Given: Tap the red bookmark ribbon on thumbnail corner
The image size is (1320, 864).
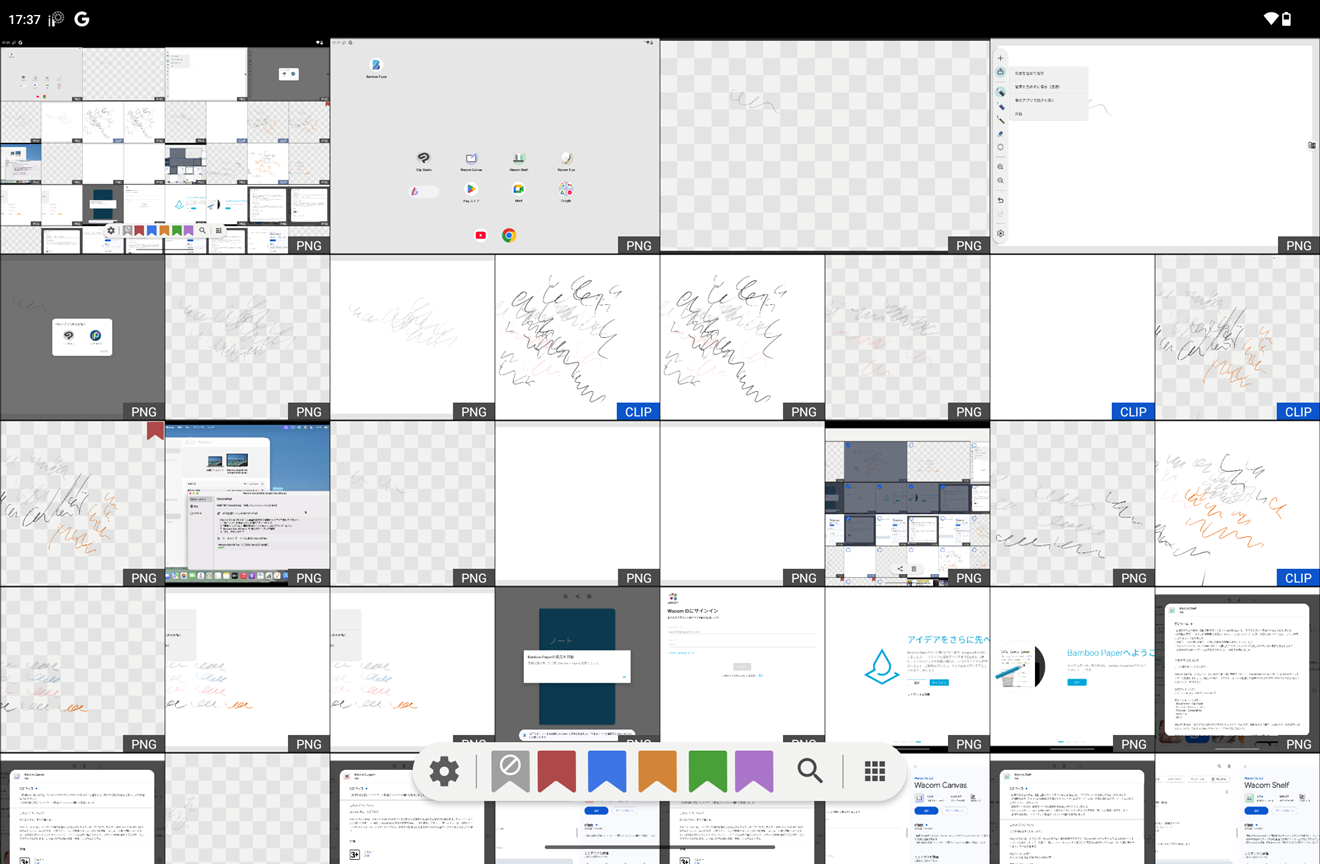Looking at the screenshot, I should [x=155, y=430].
